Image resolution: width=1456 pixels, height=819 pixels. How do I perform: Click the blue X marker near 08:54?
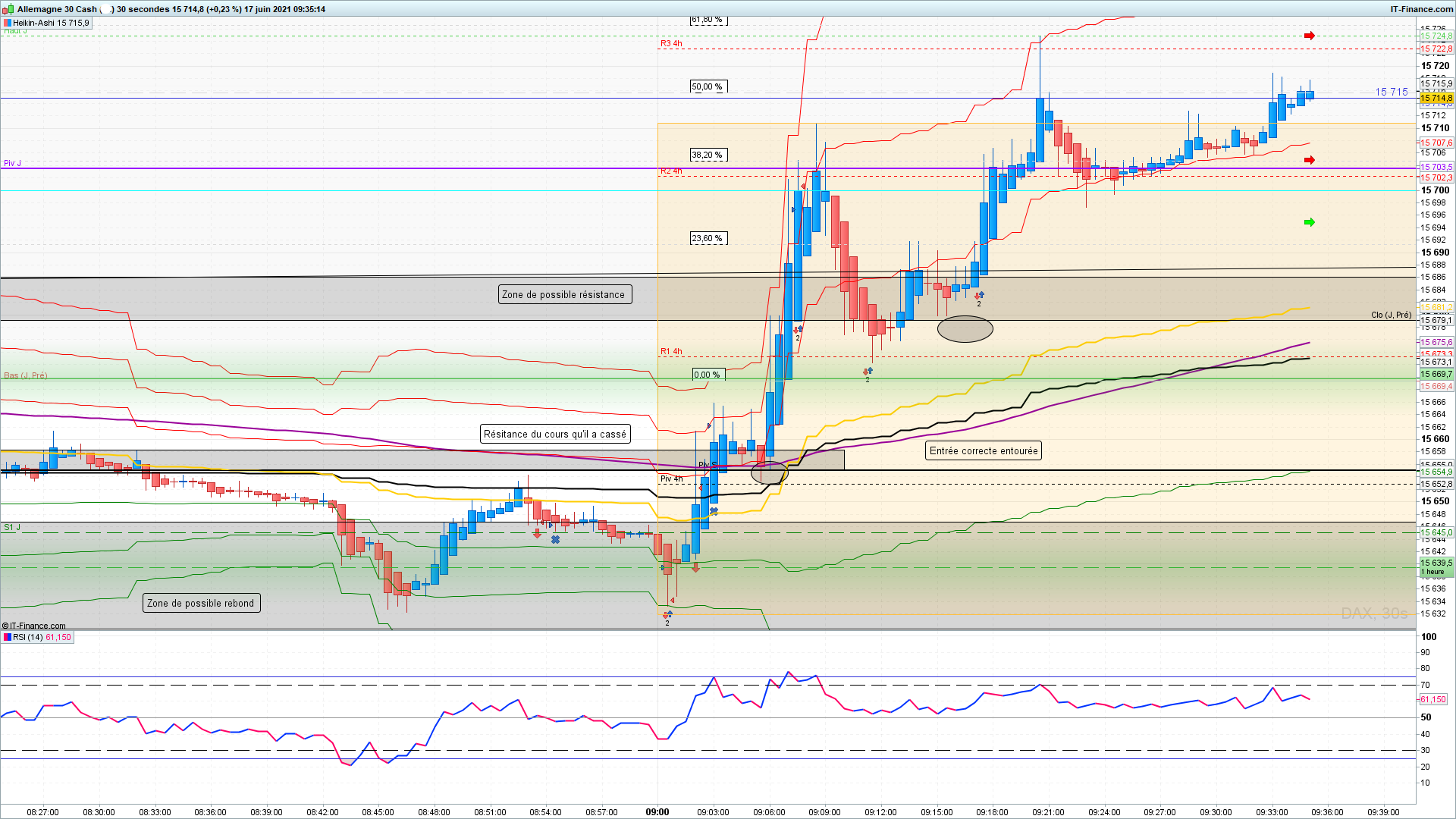click(555, 539)
